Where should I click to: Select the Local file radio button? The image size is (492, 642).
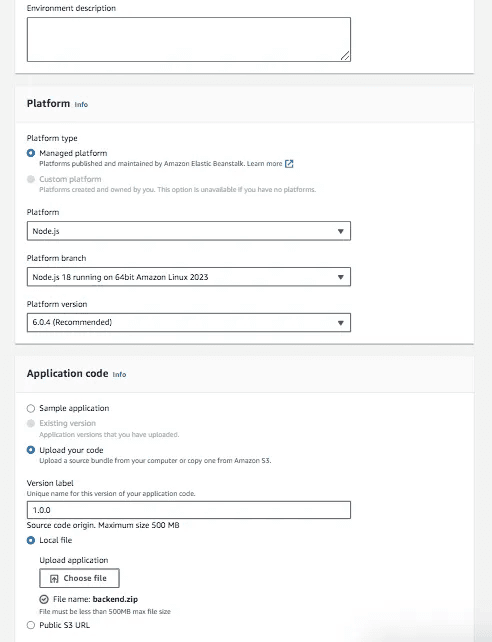(31, 540)
